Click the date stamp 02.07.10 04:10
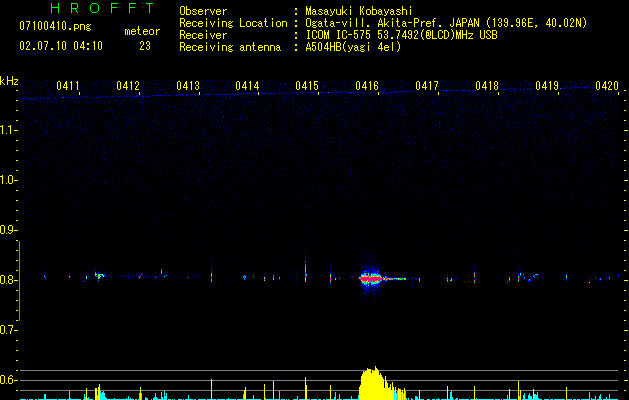Image resolution: width=629 pixels, height=400 pixels. point(61,46)
